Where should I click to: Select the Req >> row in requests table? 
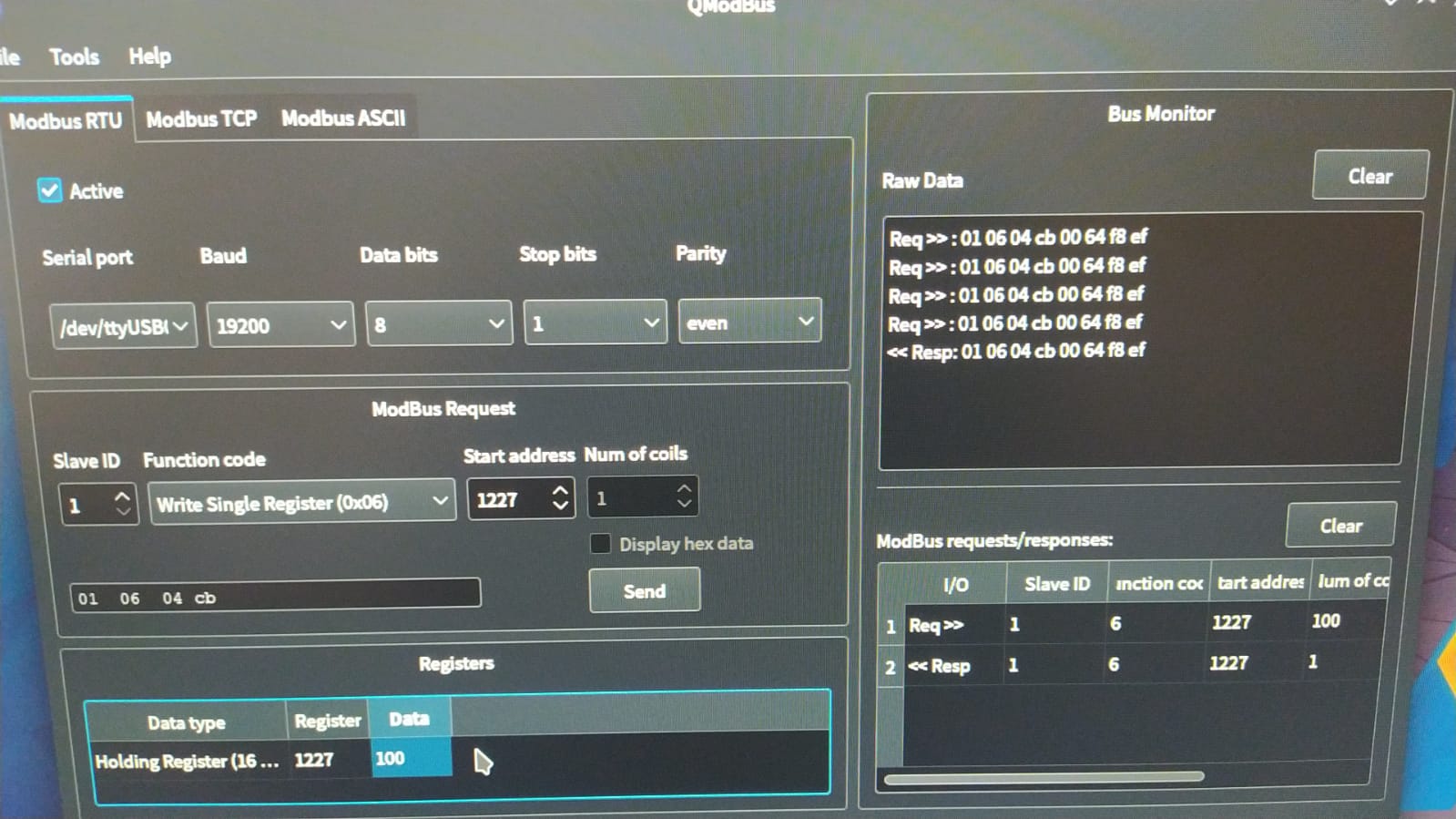(1145, 624)
